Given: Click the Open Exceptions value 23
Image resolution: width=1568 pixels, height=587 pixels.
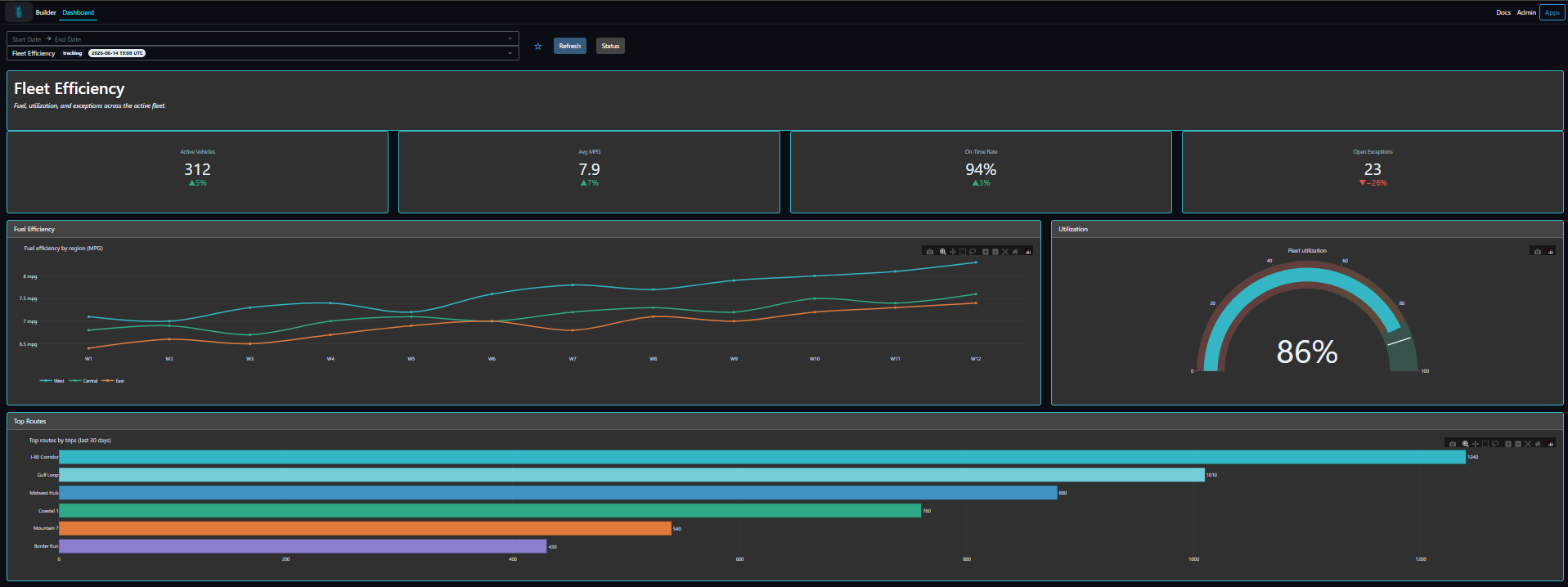Looking at the screenshot, I should (1373, 169).
